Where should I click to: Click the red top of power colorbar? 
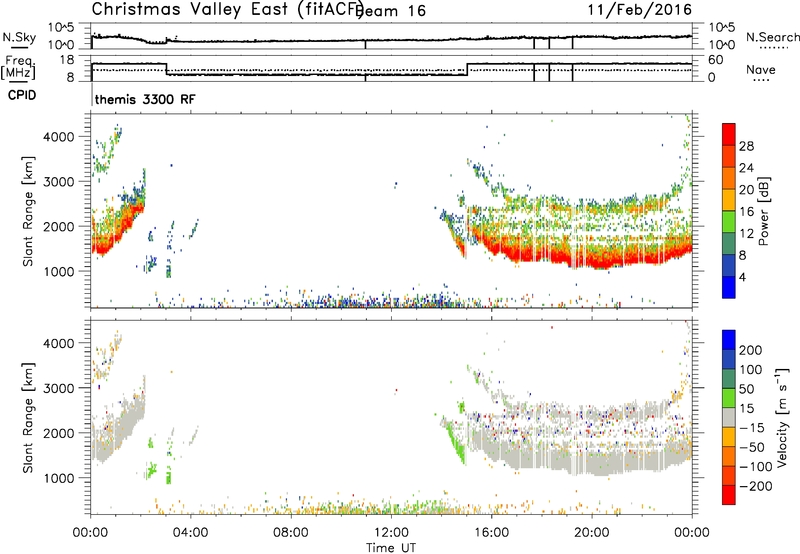pyautogui.click(x=729, y=134)
